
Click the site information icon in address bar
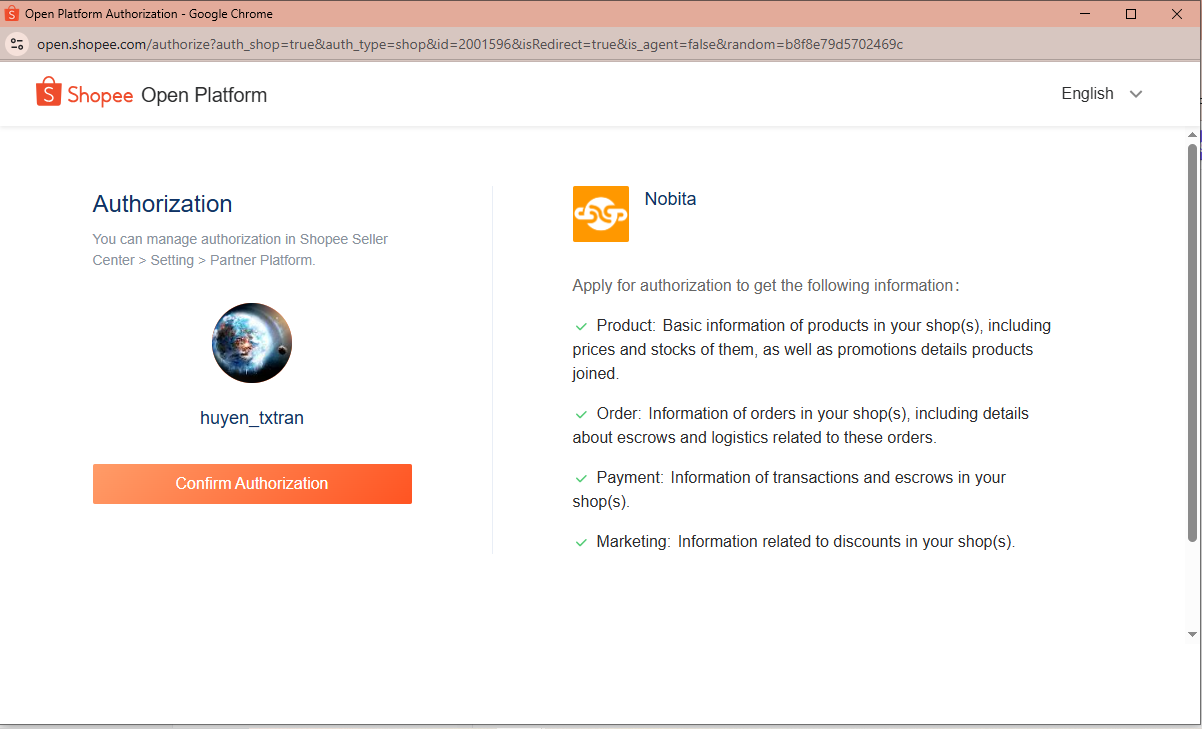click(x=16, y=44)
